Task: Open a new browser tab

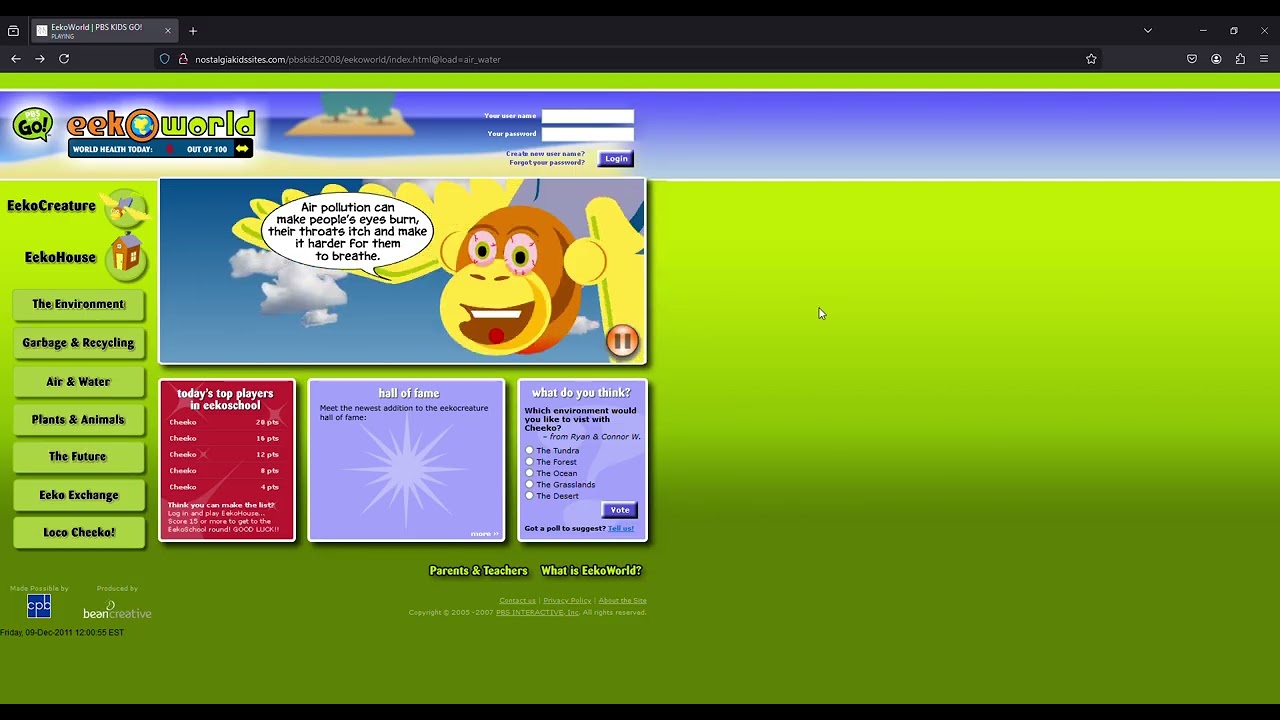Action: point(193,31)
